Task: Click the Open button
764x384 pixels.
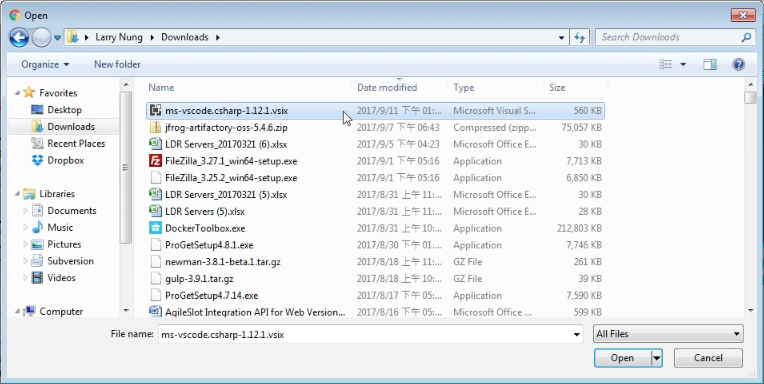Action: pyautogui.click(x=622, y=358)
